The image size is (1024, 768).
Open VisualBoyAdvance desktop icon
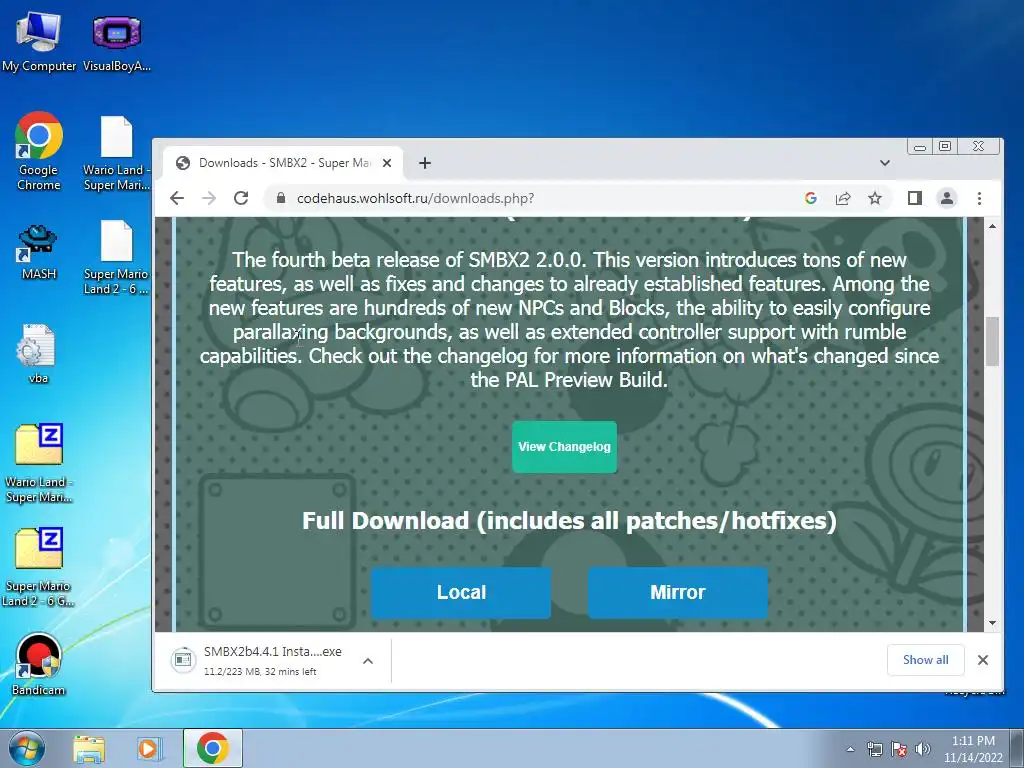point(117,41)
